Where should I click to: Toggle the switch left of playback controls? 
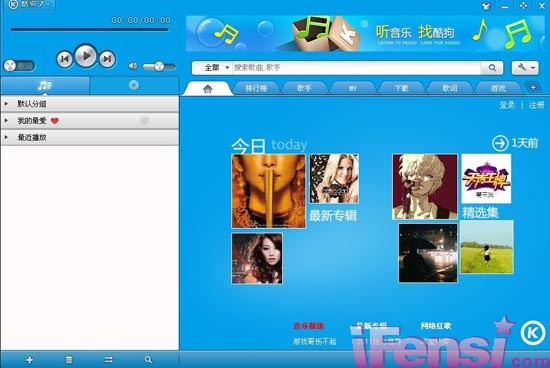19,66
